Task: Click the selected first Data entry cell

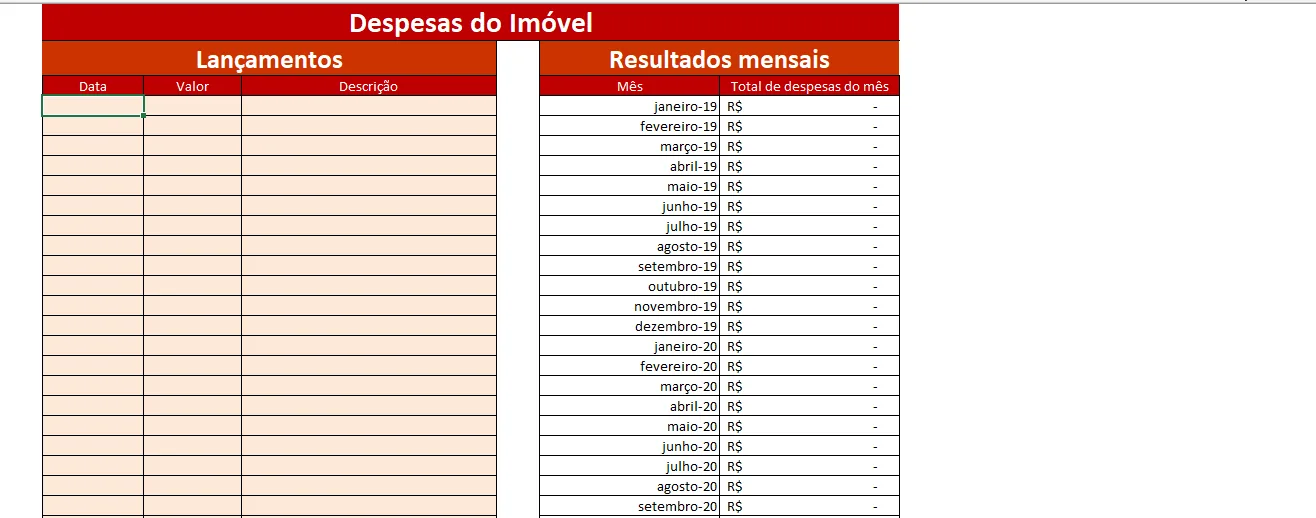Action: coord(93,106)
